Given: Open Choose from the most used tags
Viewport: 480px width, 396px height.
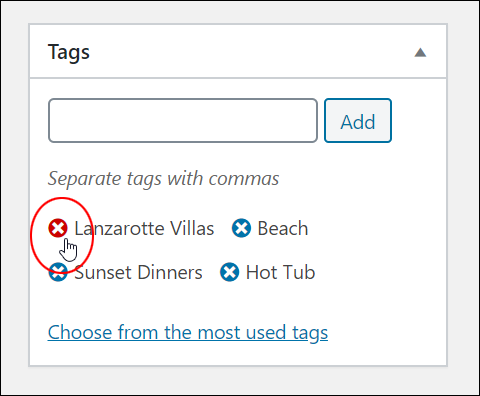Looking at the screenshot, I should click(188, 332).
